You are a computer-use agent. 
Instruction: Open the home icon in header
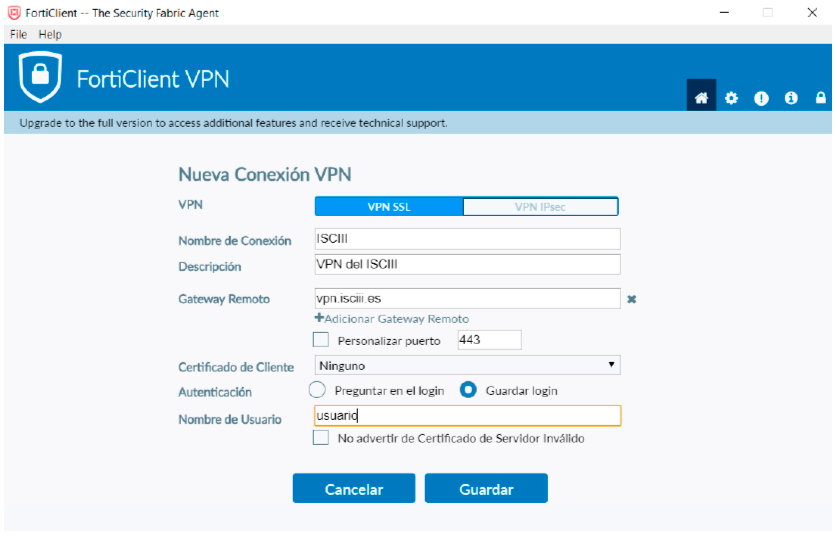(x=701, y=98)
